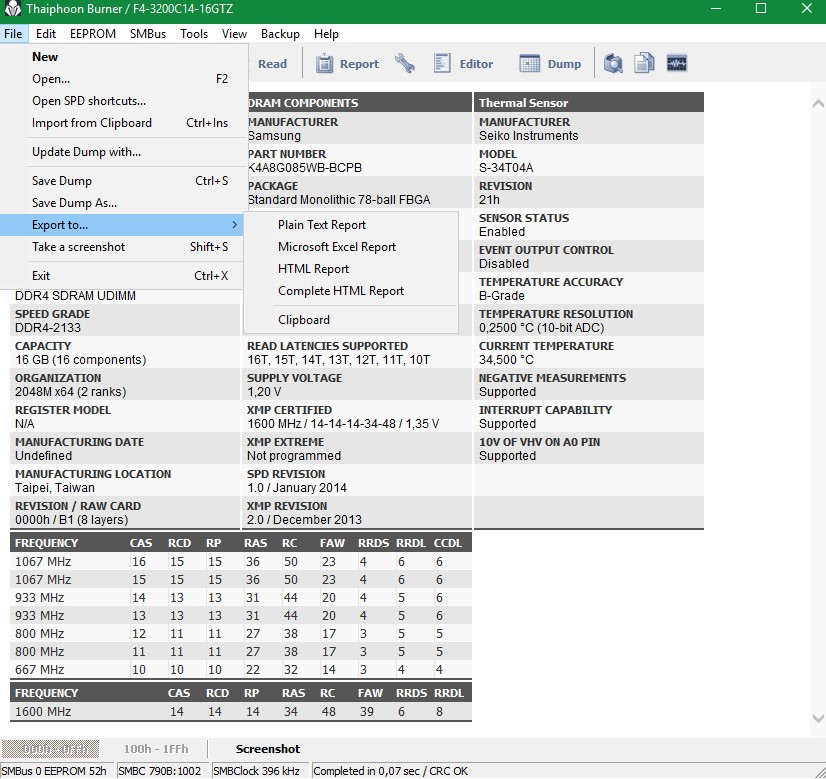This screenshot has height=779, width=826.
Task: Click the SMBus 0 EEPROM 52h status entry
Action: (57, 771)
